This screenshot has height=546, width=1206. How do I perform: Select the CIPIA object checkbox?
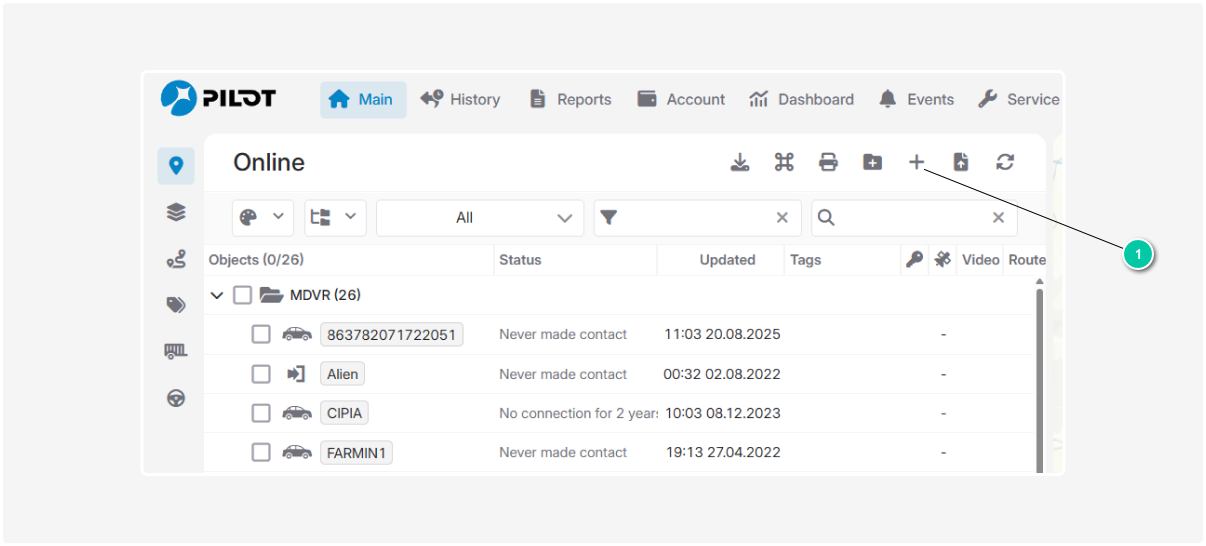261,413
